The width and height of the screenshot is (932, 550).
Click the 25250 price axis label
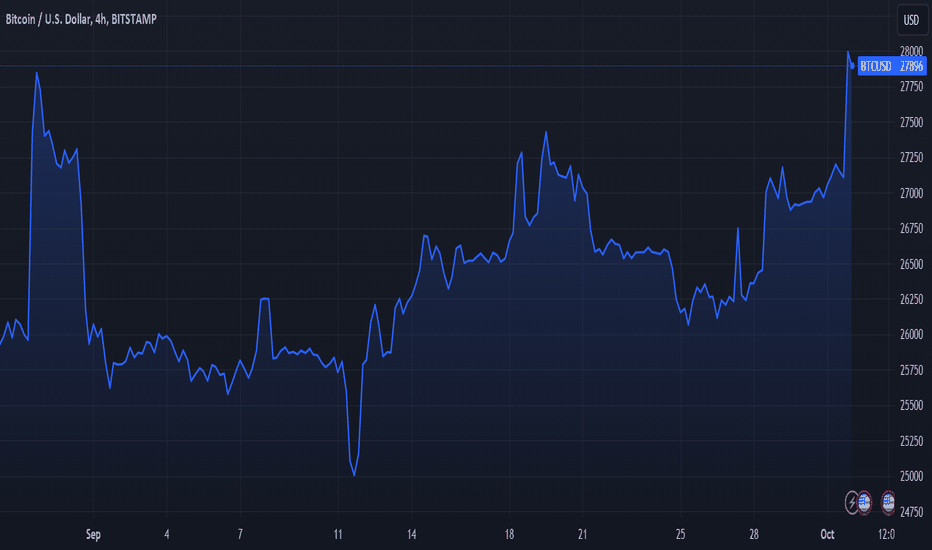(x=911, y=441)
